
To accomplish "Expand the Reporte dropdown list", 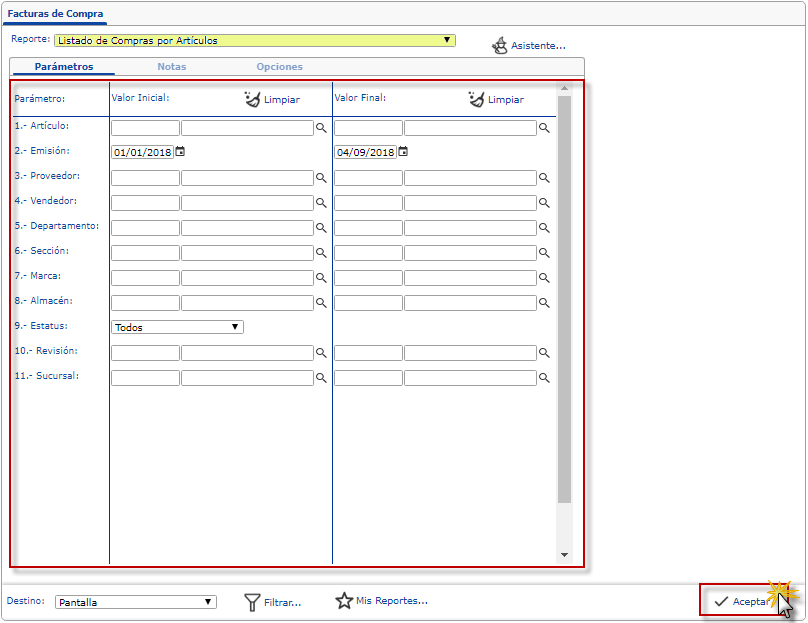I will point(447,41).
